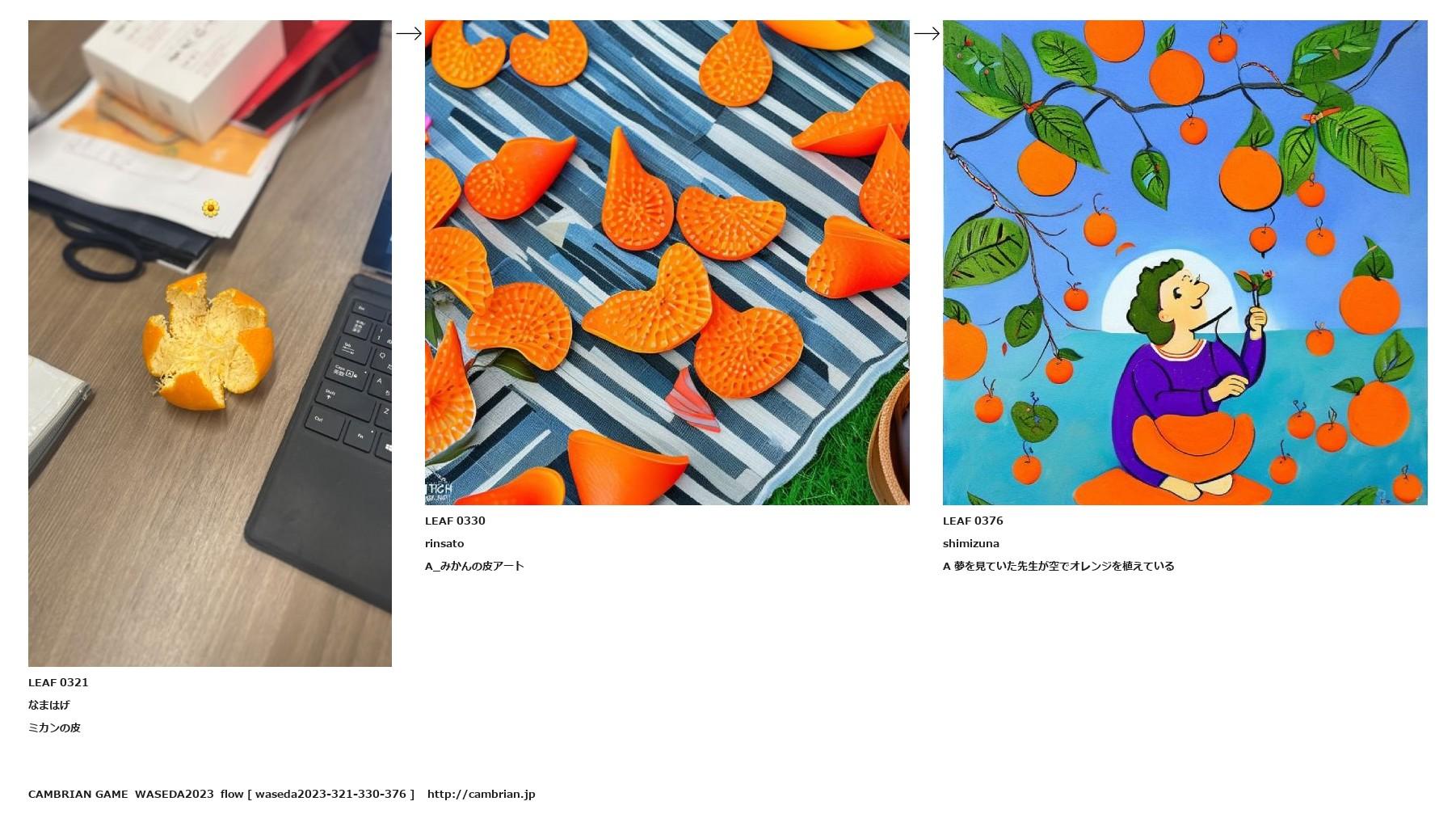
Task: Click the LEAF 0376 label
Action: point(973,521)
